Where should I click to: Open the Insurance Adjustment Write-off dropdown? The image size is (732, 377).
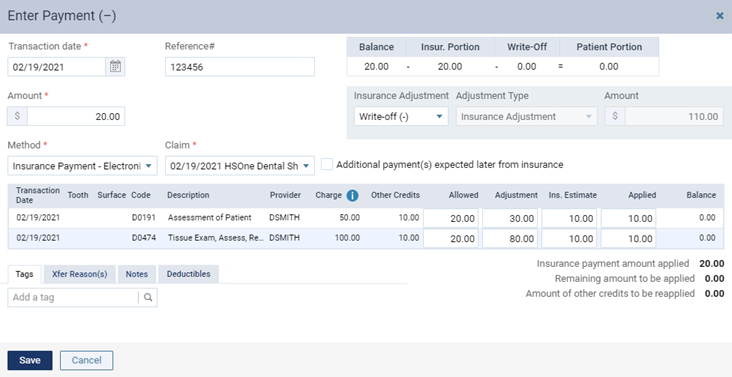[x=401, y=117]
